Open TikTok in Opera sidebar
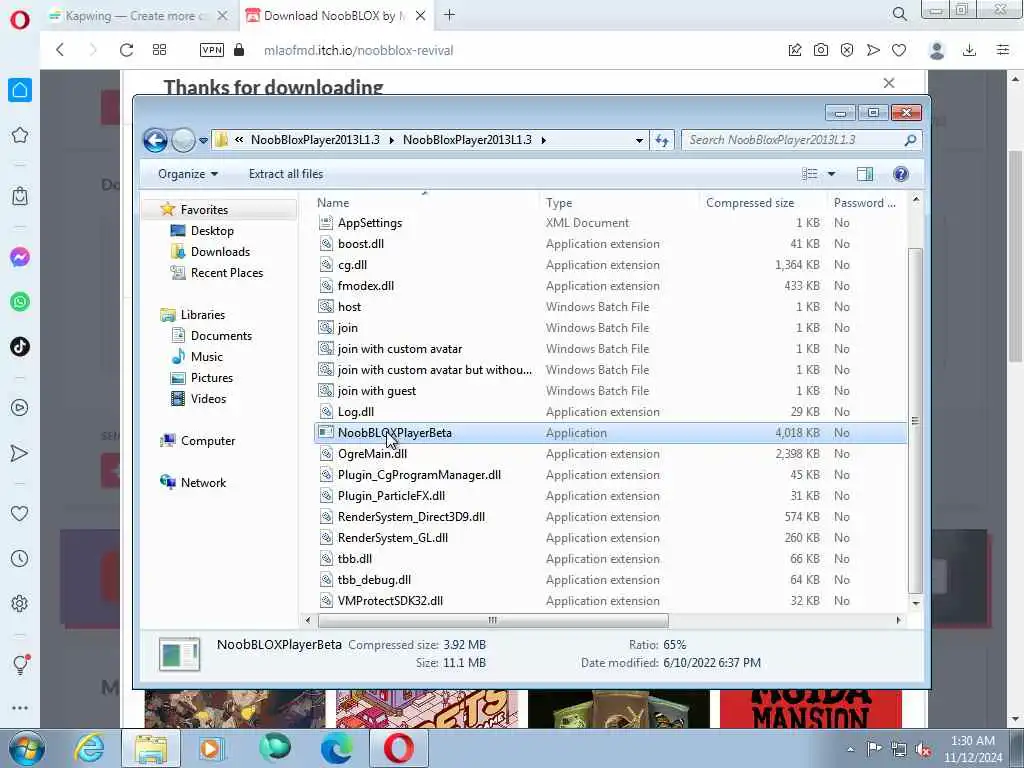 point(20,347)
